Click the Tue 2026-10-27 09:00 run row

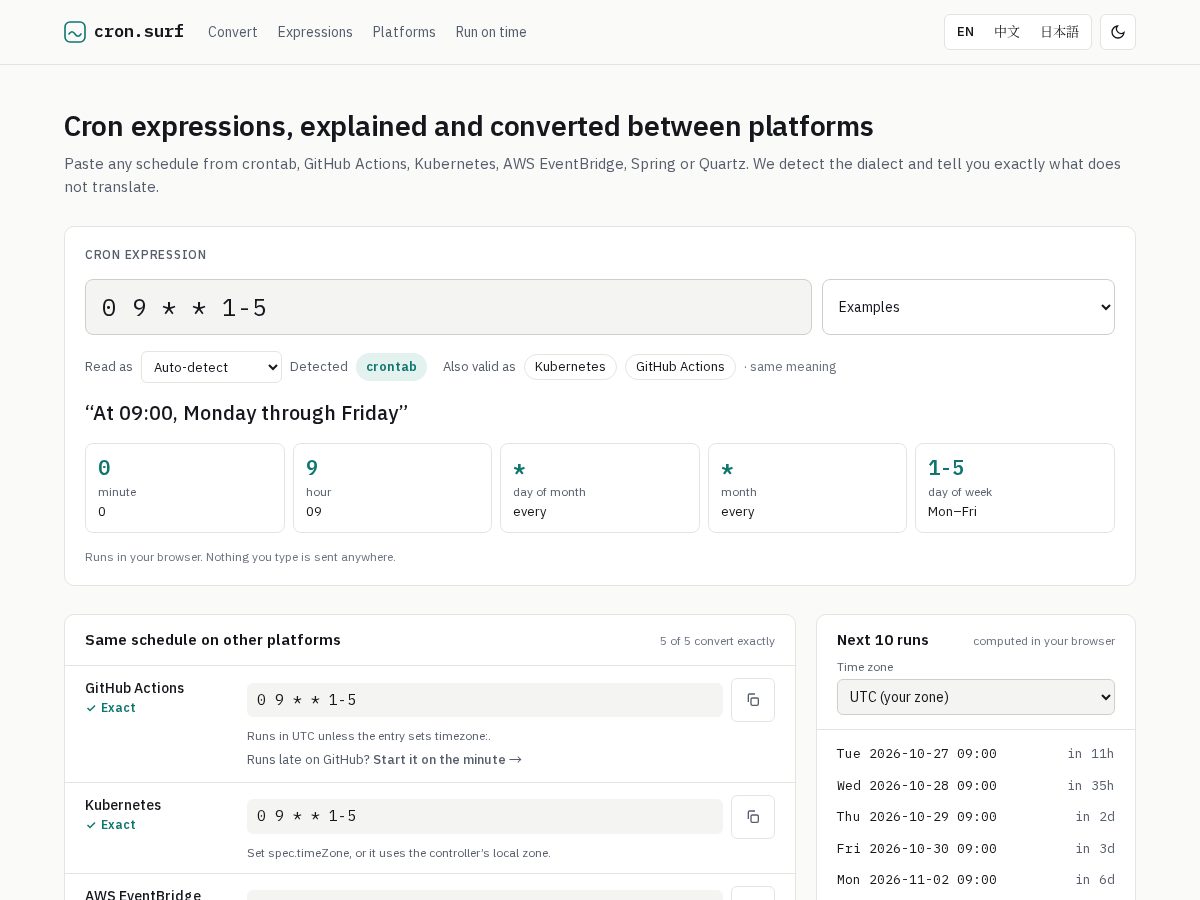coord(976,754)
